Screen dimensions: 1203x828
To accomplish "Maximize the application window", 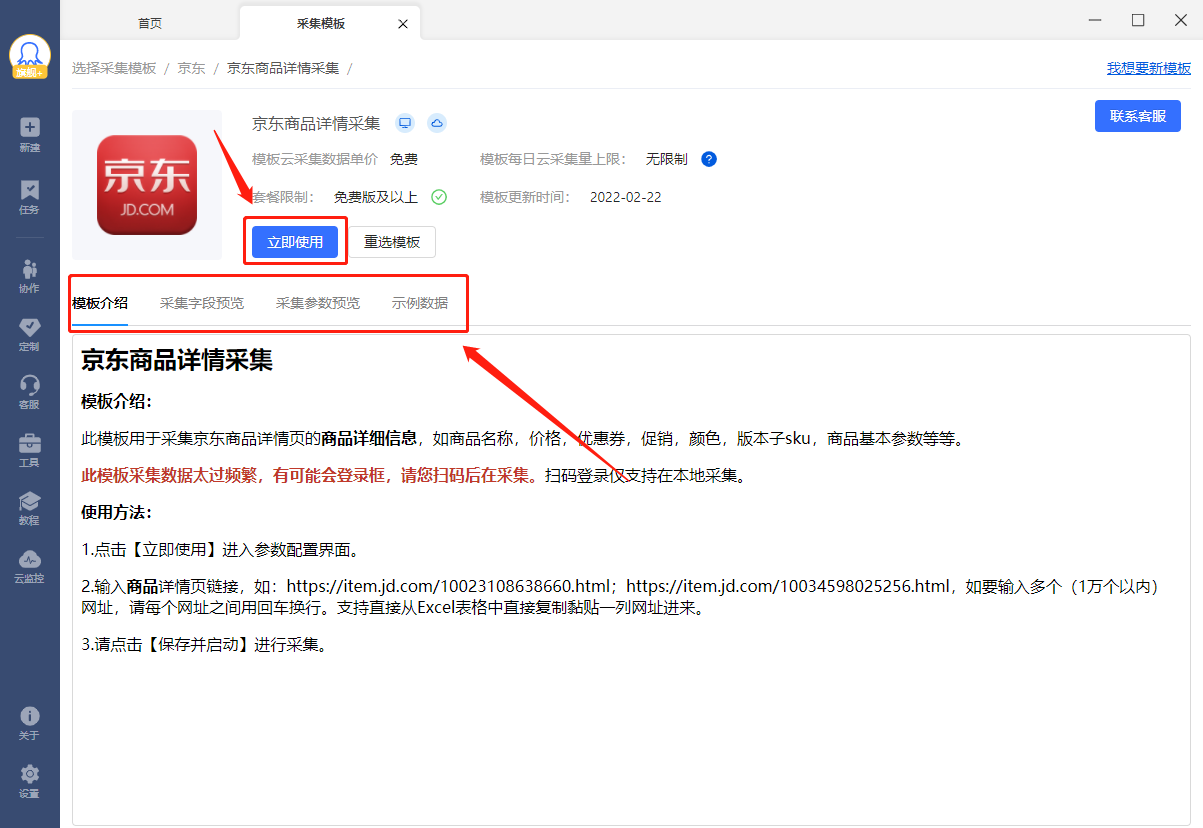I will point(1138,20).
